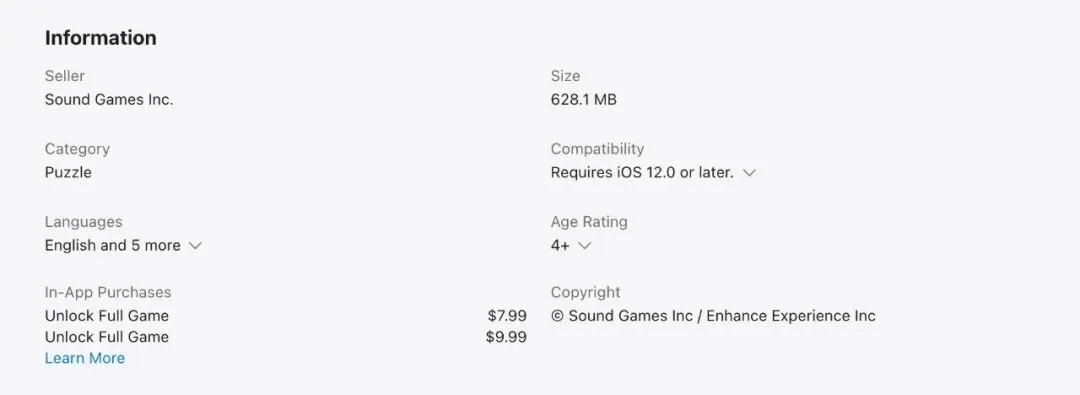Click the Size label
This screenshot has width=1080, height=395.
[565, 76]
